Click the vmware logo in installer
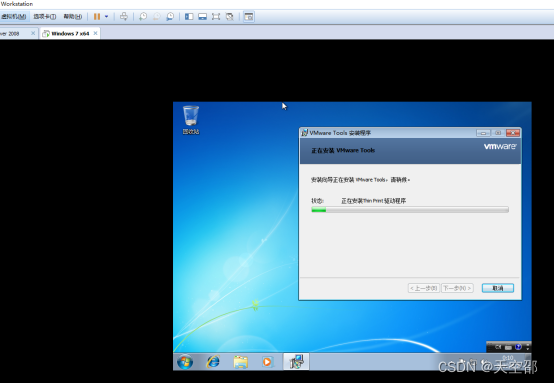The height and width of the screenshot is (384, 554). click(500, 146)
